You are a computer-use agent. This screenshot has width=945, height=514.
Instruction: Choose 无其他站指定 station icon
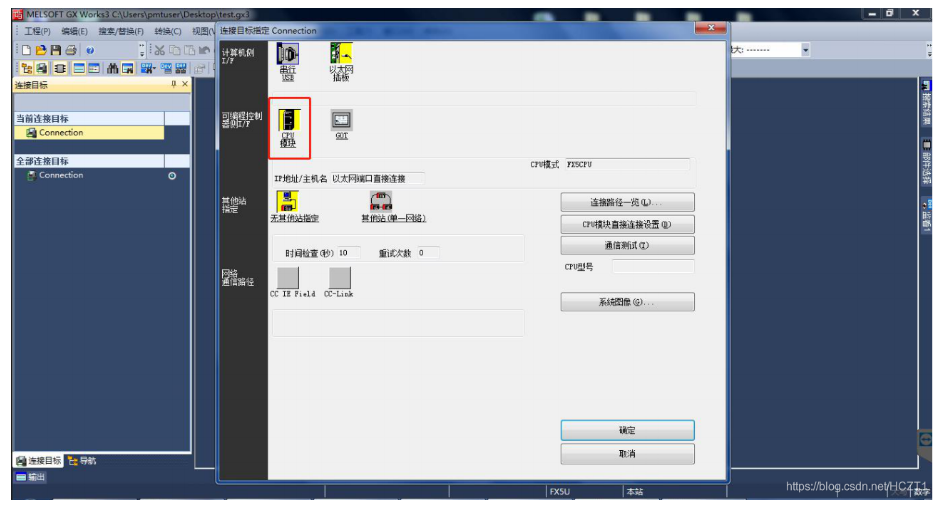288,202
